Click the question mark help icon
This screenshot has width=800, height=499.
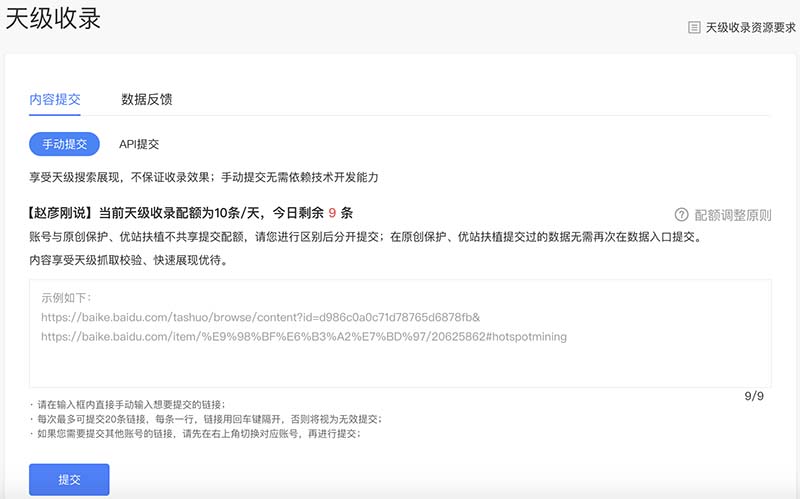coord(681,215)
